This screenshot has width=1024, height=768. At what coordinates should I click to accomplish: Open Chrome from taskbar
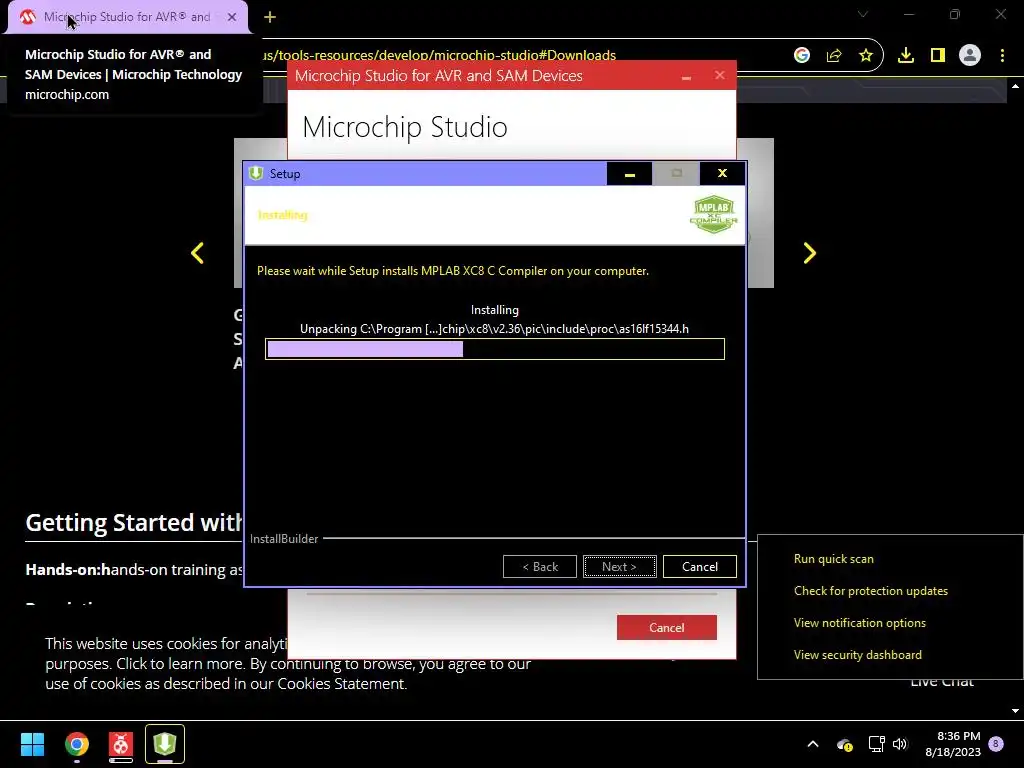click(x=76, y=744)
